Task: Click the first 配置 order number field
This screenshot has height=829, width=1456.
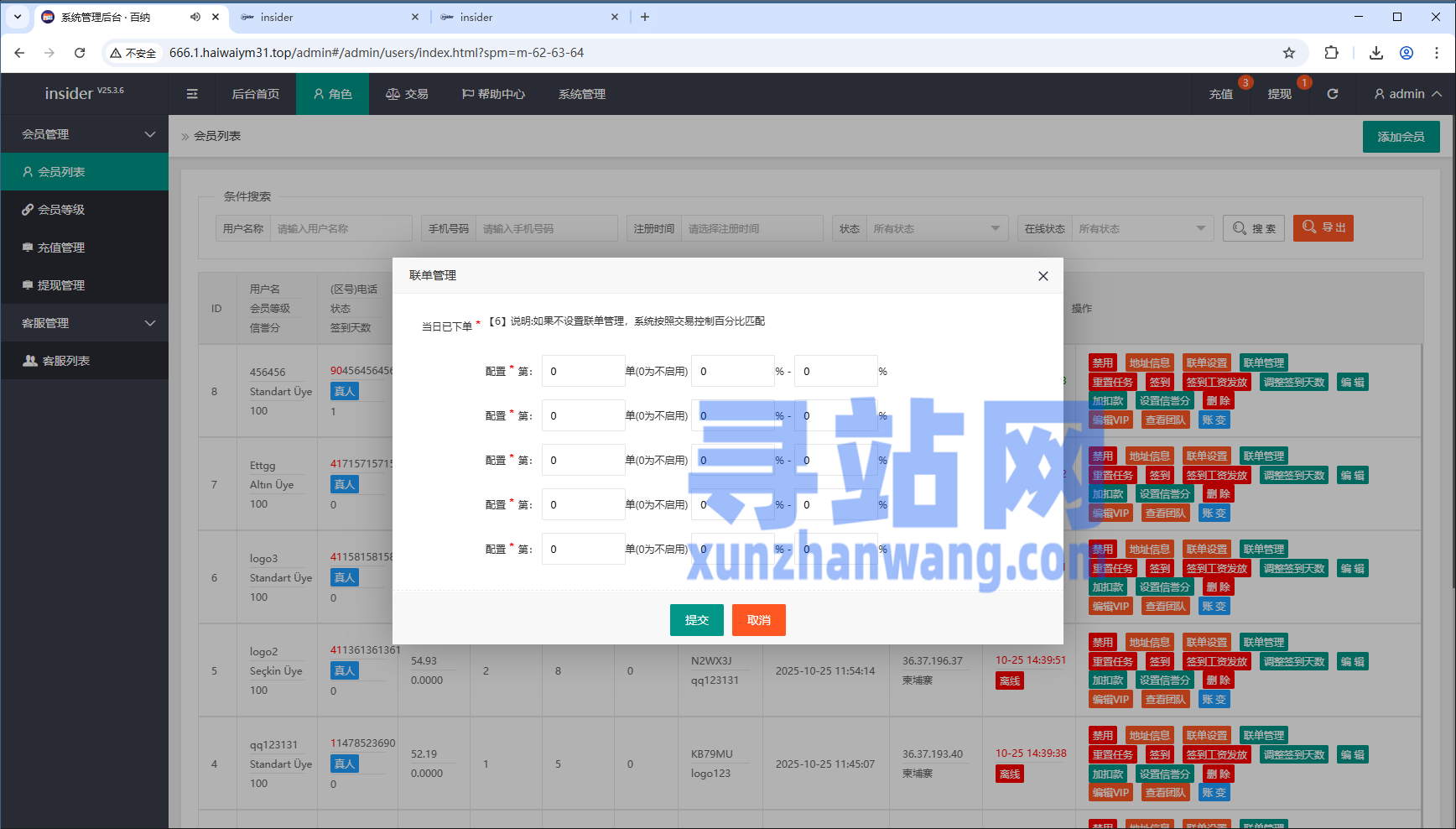Action: [x=583, y=371]
